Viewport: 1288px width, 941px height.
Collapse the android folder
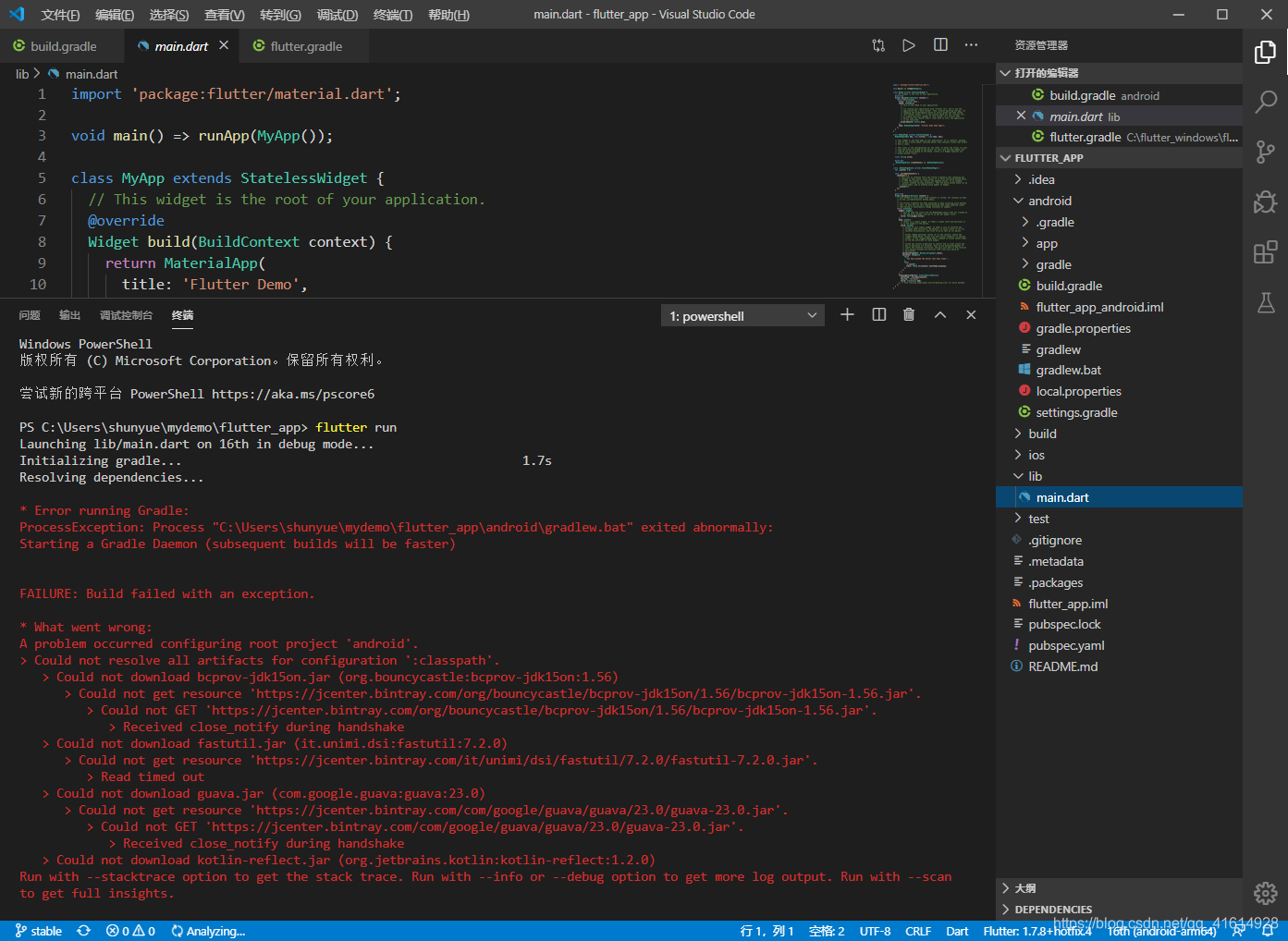(1119, 201)
